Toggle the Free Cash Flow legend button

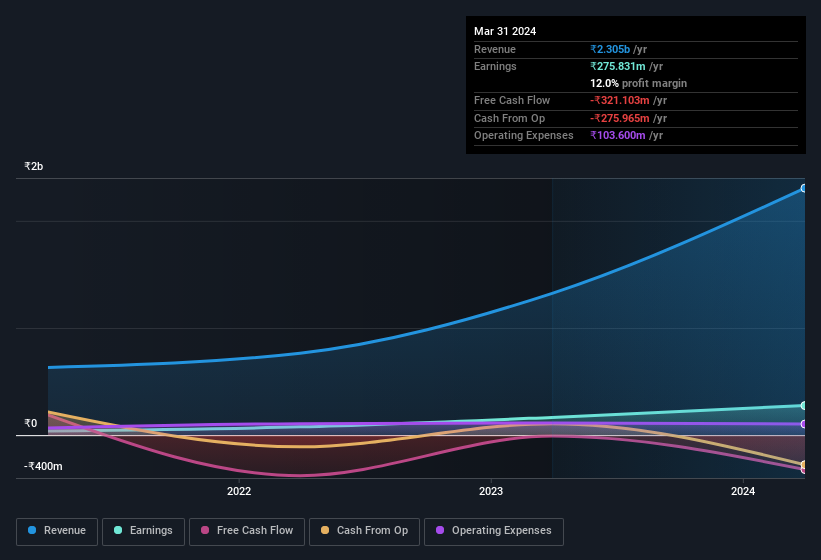[x=247, y=531]
